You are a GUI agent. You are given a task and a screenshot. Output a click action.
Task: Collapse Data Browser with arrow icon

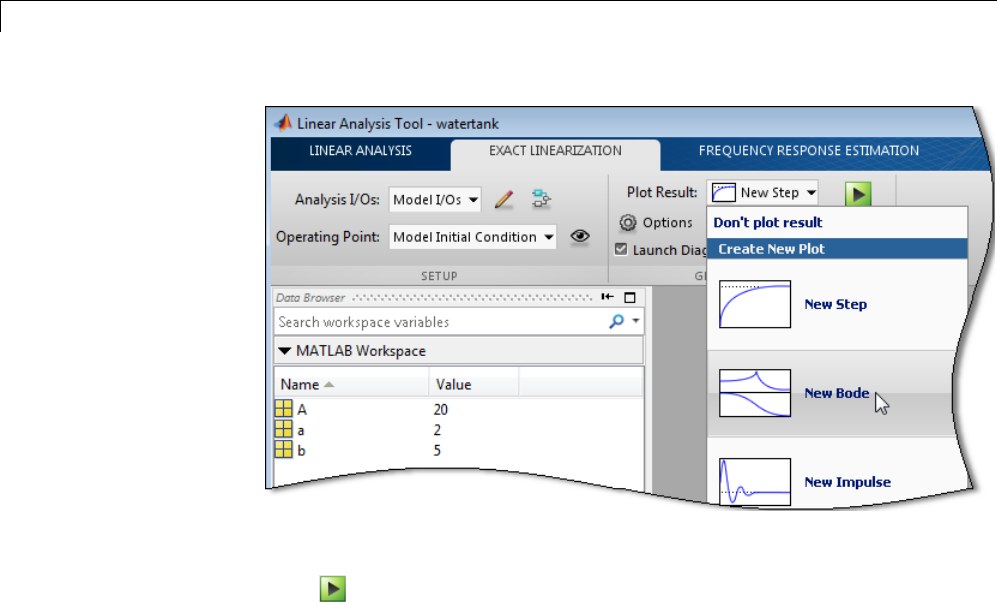[x=607, y=297]
